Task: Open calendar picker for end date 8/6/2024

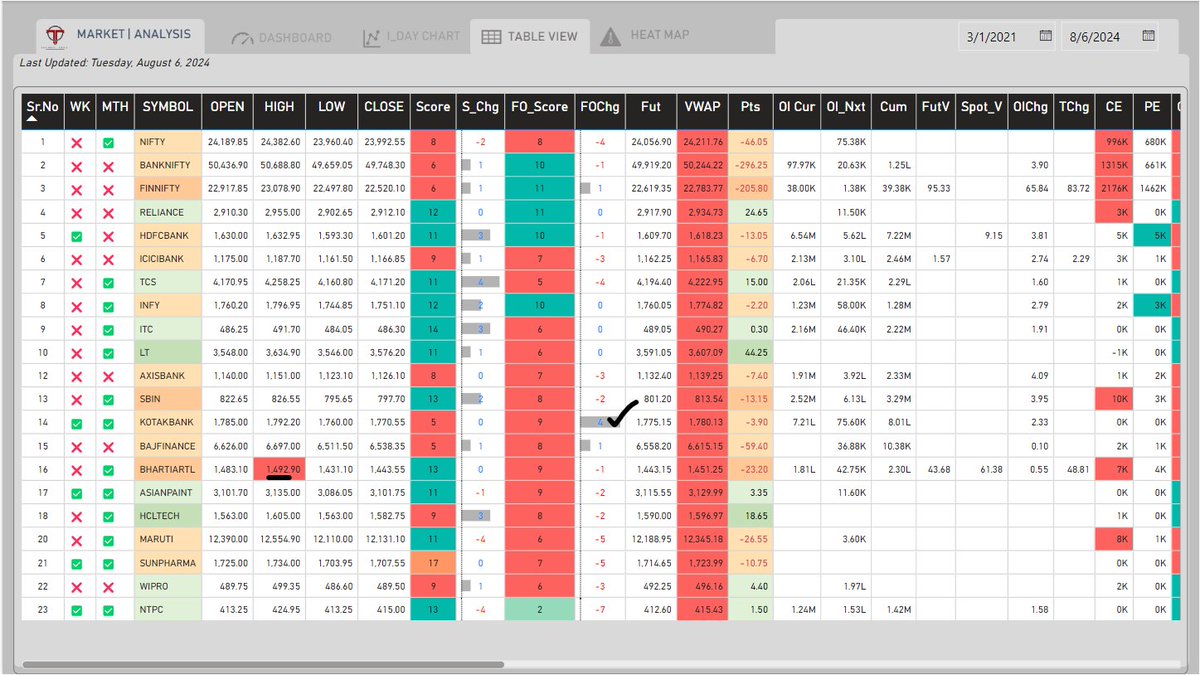Action: pyautogui.click(x=1149, y=36)
